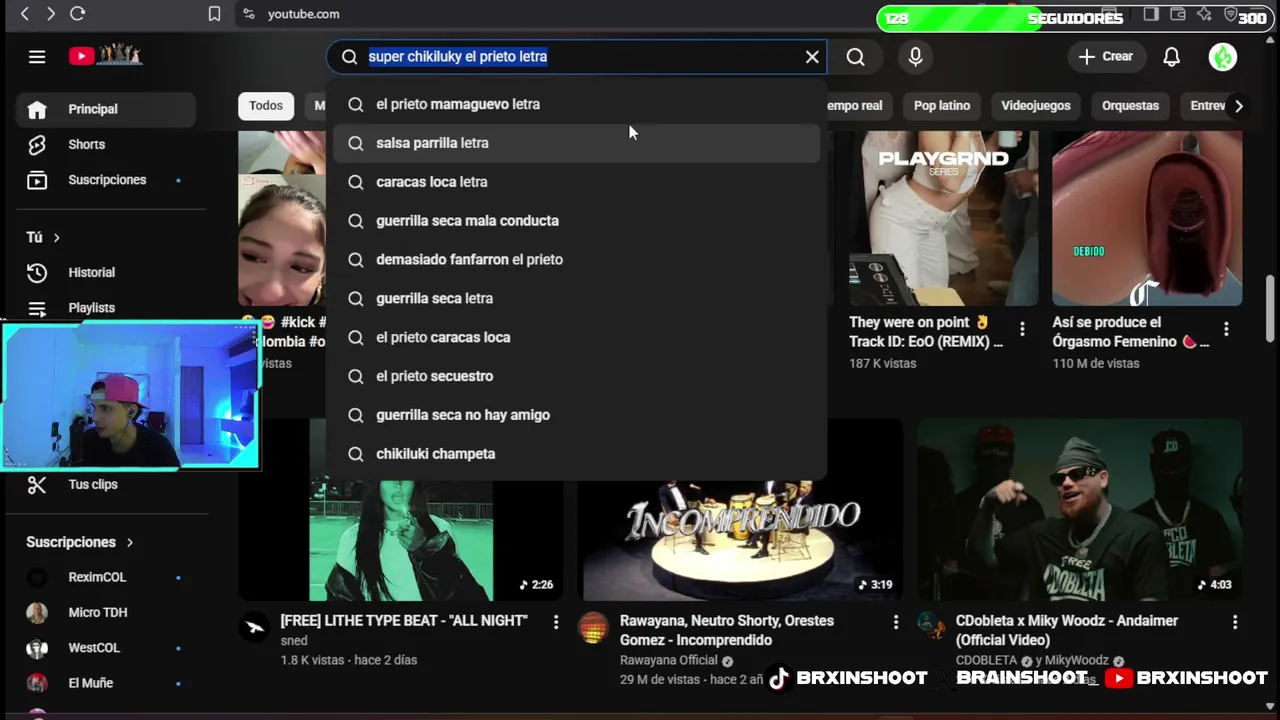This screenshot has width=1280, height=720.
Task: Reload the page
Action: (77, 14)
